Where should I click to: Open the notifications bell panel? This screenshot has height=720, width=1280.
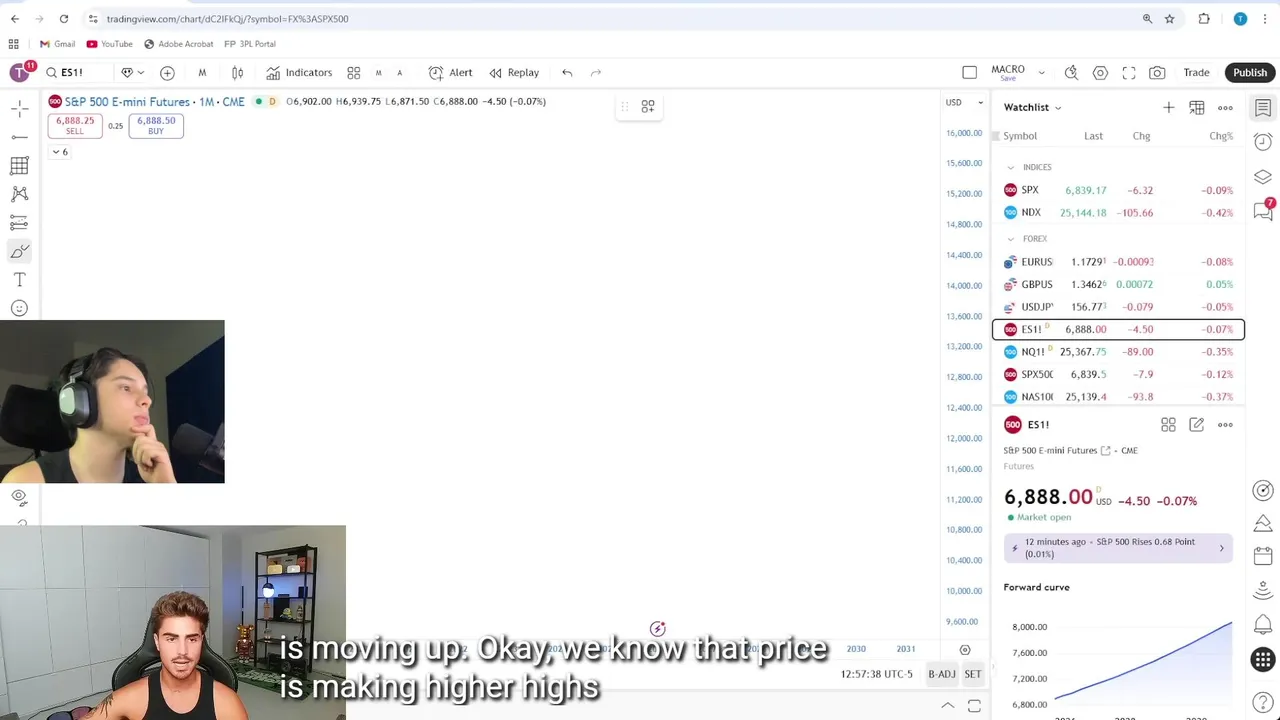point(1263,625)
